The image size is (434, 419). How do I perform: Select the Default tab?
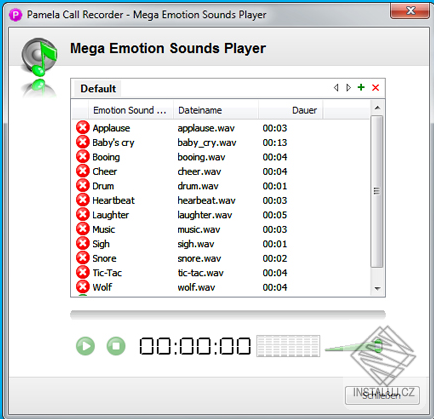(x=98, y=89)
